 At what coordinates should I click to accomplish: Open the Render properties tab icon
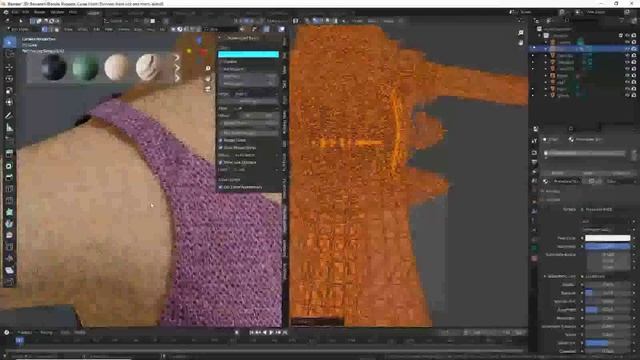click(x=534, y=152)
